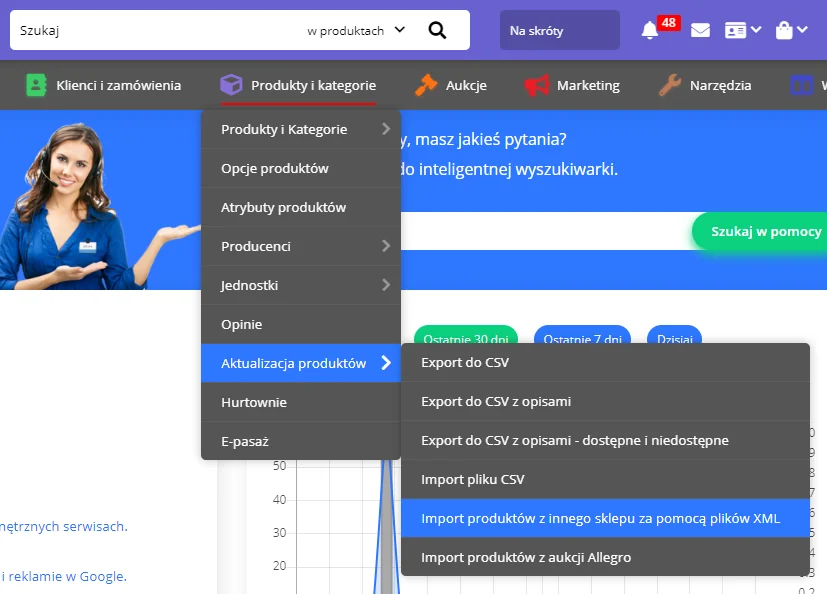The image size is (827, 594).
Task: Click into the Szukaj search field
Action: point(158,31)
